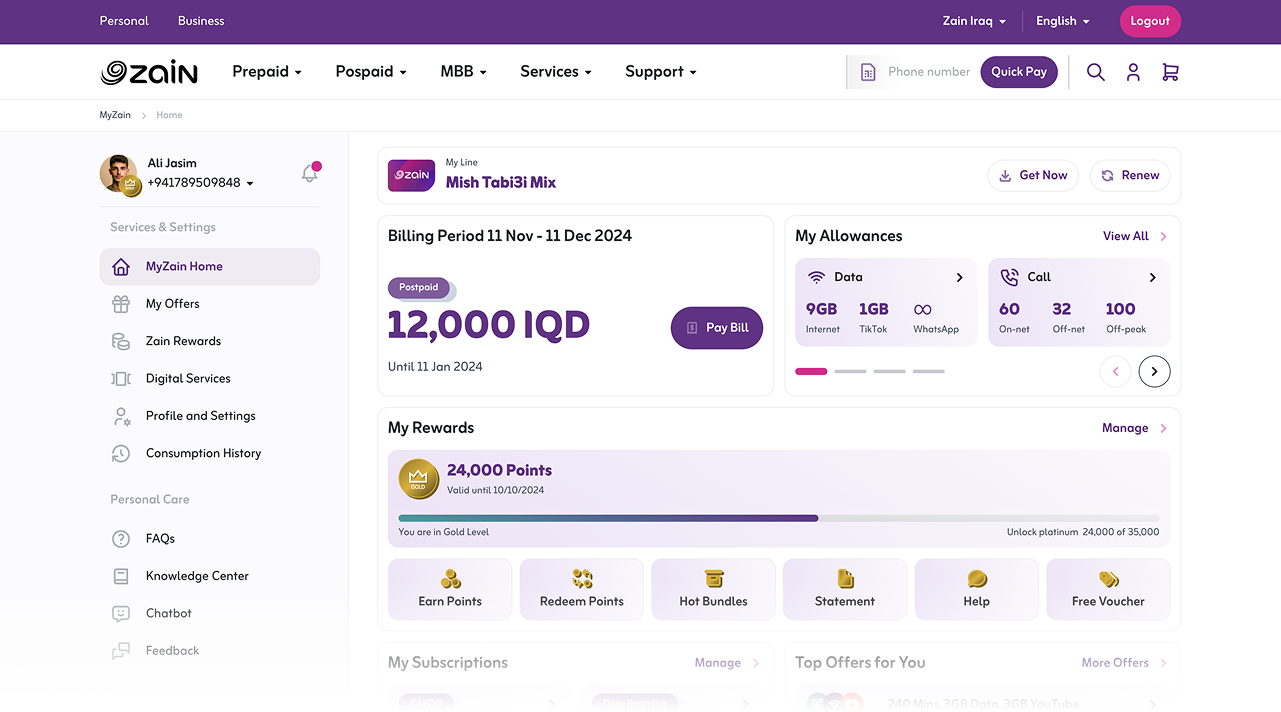This screenshot has width=1281, height=712.
Task: Open the search magnifier icon
Action: pos(1096,72)
